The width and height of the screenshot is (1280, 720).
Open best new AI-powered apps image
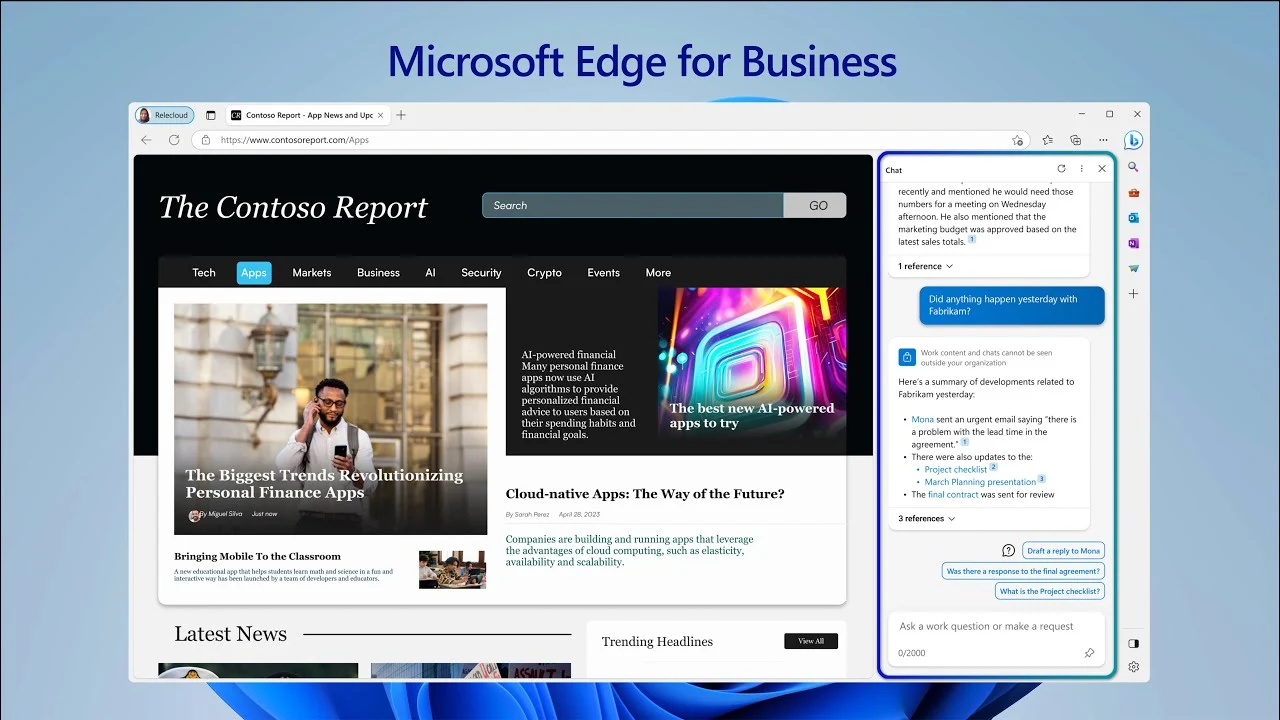click(x=751, y=370)
